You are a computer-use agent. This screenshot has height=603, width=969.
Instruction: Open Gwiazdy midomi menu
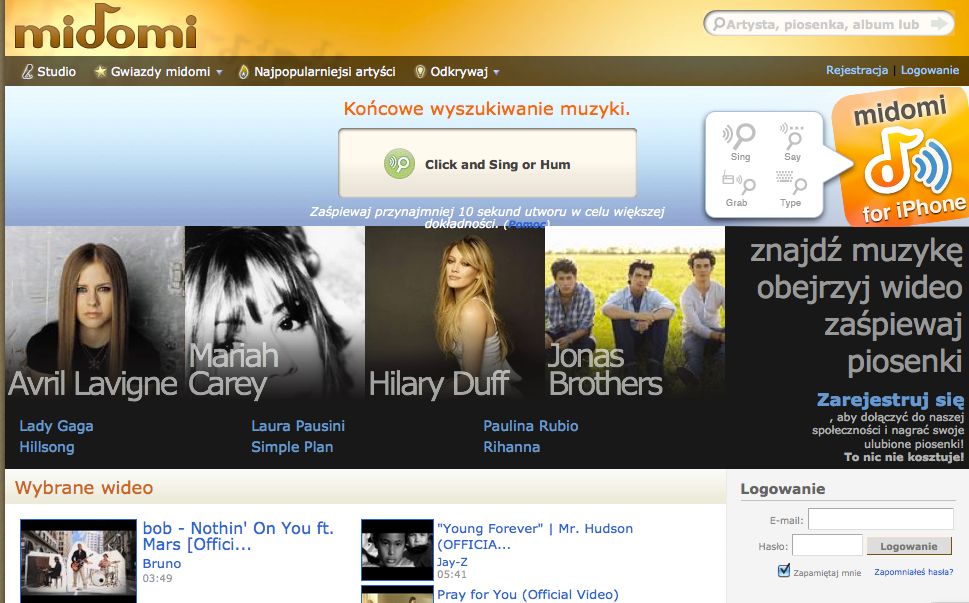coord(160,72)
